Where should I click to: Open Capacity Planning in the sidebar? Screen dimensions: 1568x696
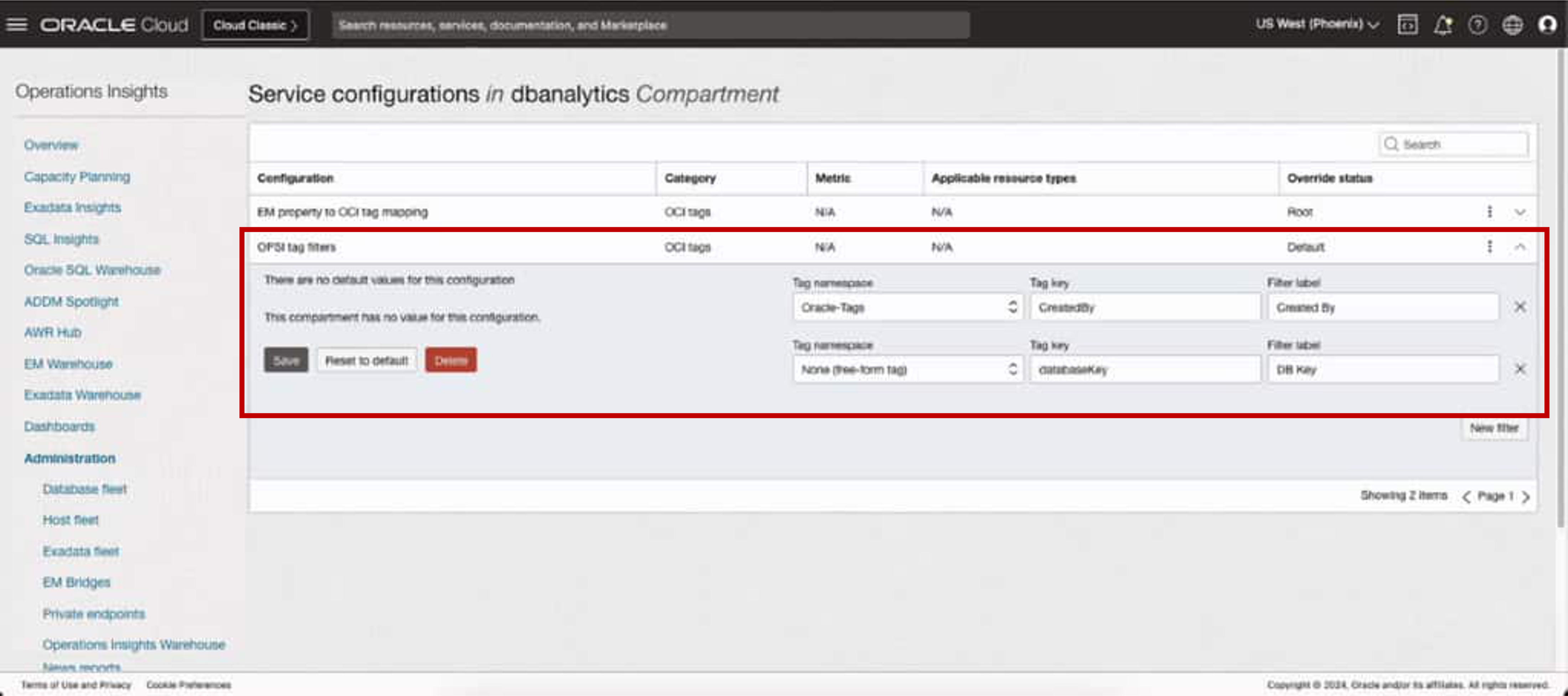point(77,176)
